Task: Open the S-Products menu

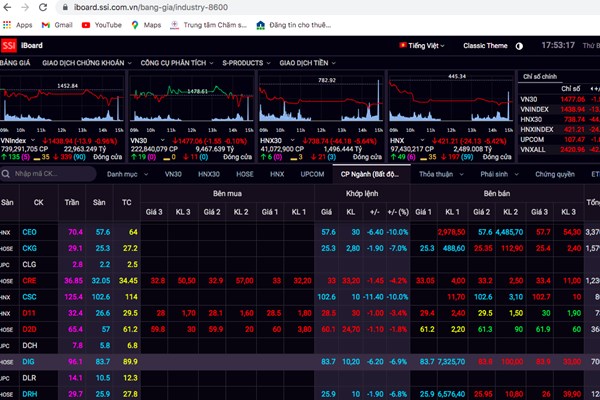Action: tap(250, 64)
